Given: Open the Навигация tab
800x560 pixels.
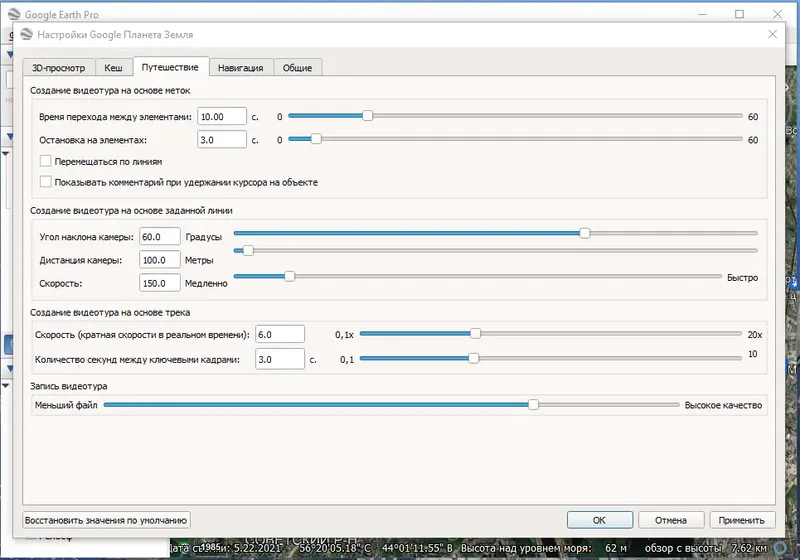Looking at the screenshot, I should click(241, 67).
